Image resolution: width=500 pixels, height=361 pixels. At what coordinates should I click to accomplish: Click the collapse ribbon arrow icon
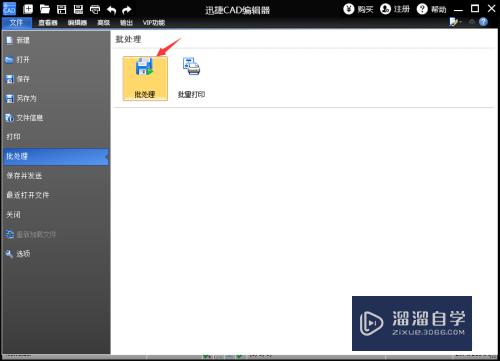tap(472, 22)
